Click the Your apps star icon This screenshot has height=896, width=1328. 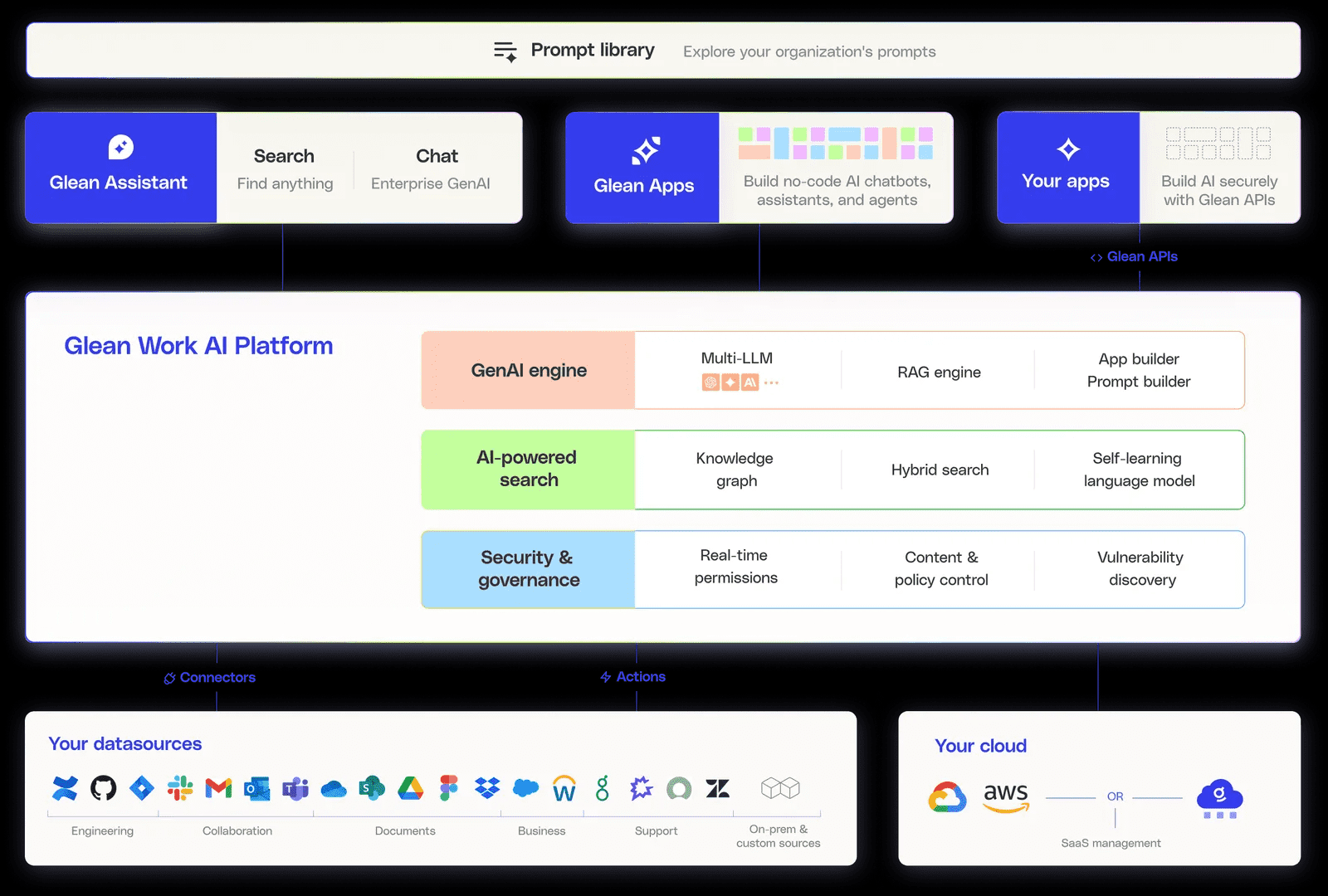click(1068, 149)
